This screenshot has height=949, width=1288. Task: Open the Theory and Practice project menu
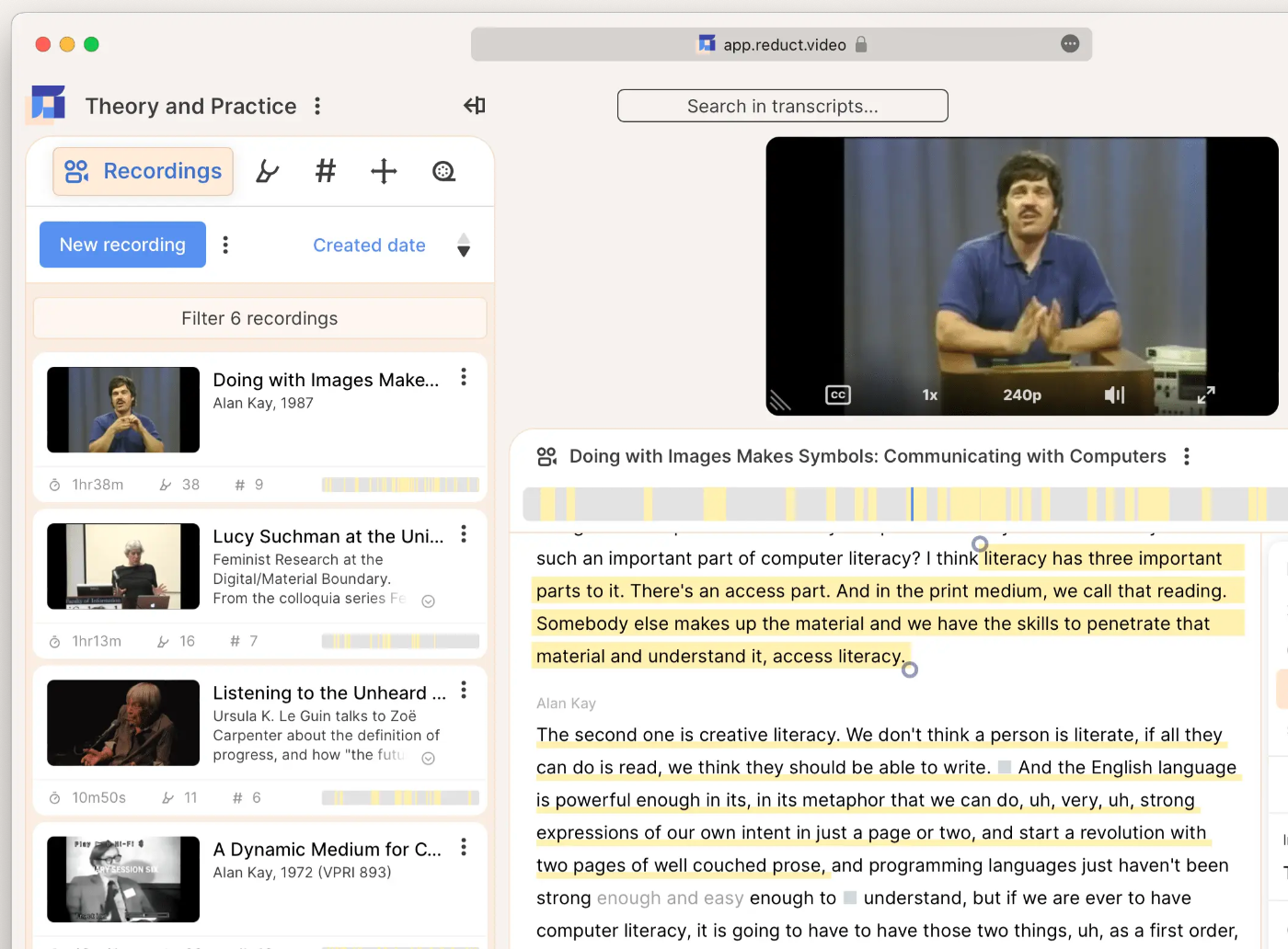(x=317, y=106)
